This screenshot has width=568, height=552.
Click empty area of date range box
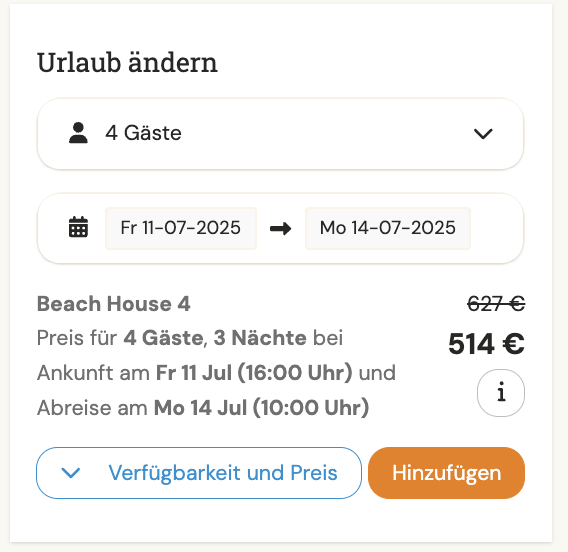tap(496, 228)
